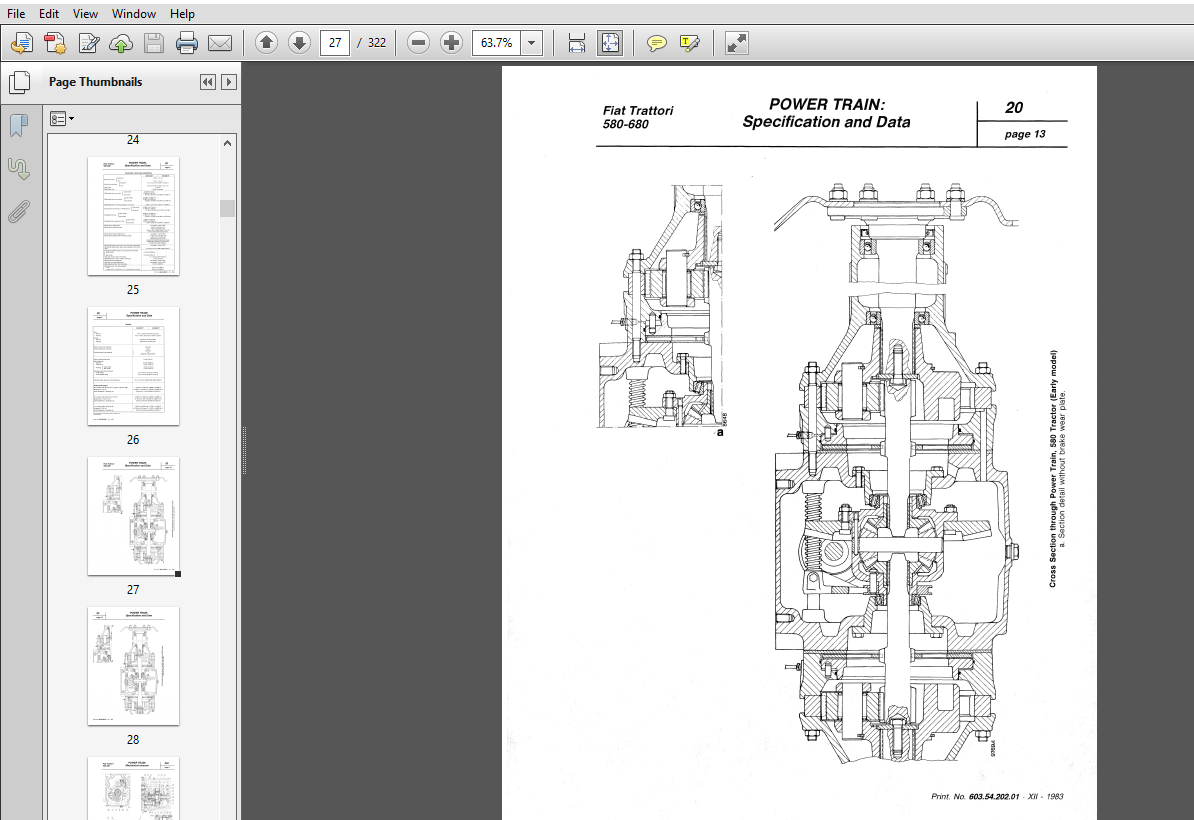Click the "Page Thumbnails" panel title
Viewport: 1194px width, 820px height.
tap(95, 82)
